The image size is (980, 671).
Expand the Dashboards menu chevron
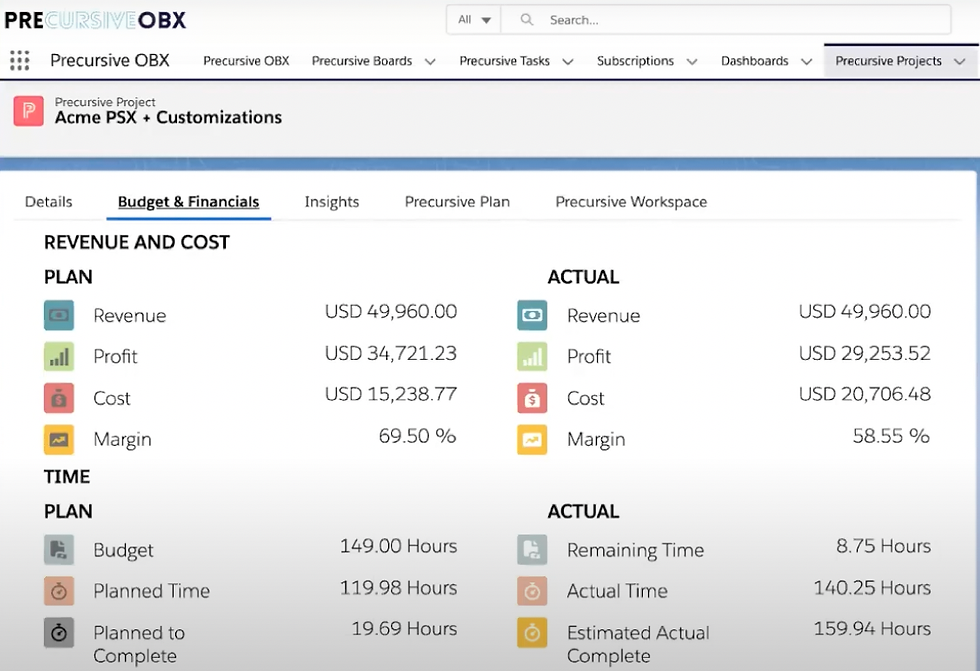tap(806, 61)
